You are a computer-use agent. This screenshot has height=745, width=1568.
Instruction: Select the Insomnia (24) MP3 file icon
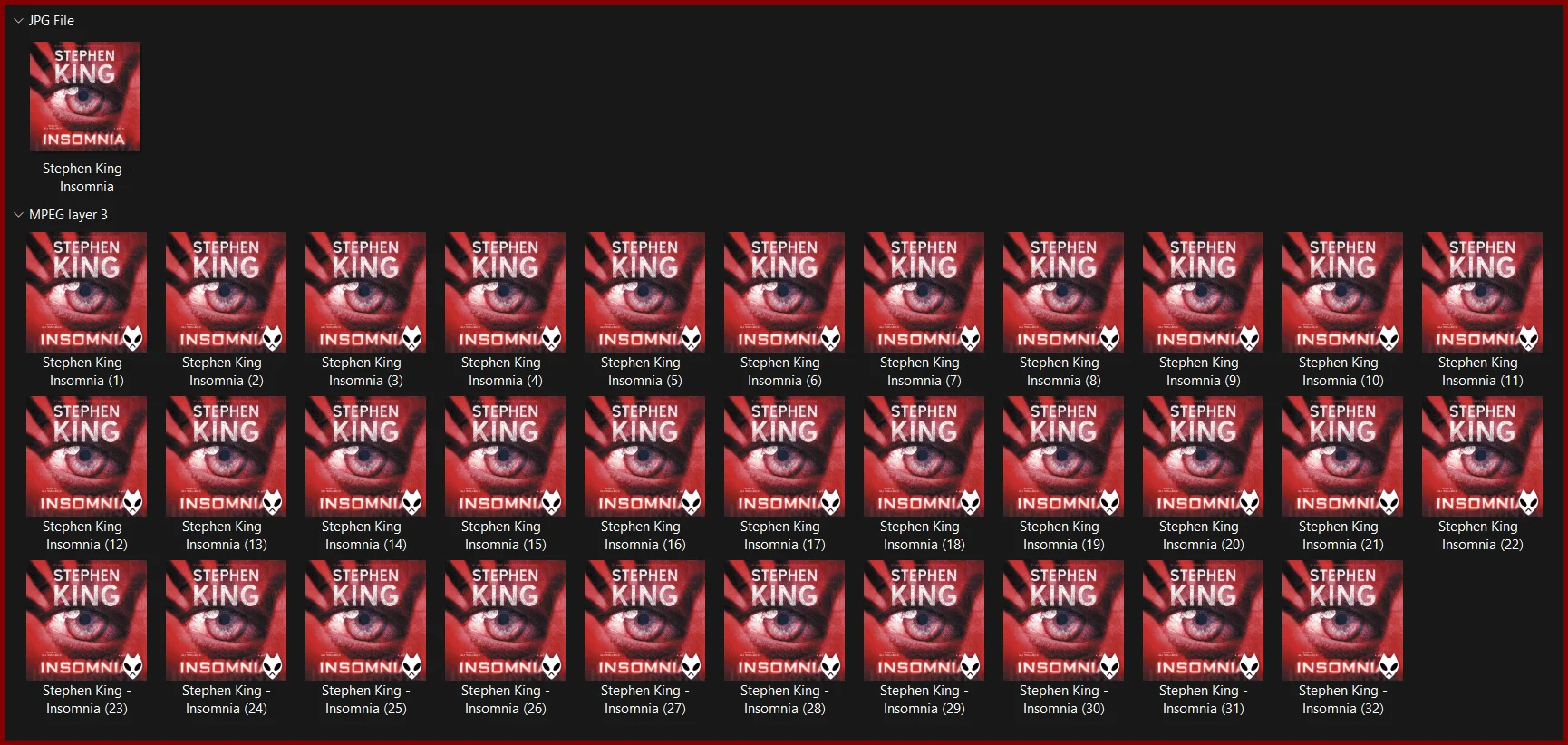coord(227,620)
